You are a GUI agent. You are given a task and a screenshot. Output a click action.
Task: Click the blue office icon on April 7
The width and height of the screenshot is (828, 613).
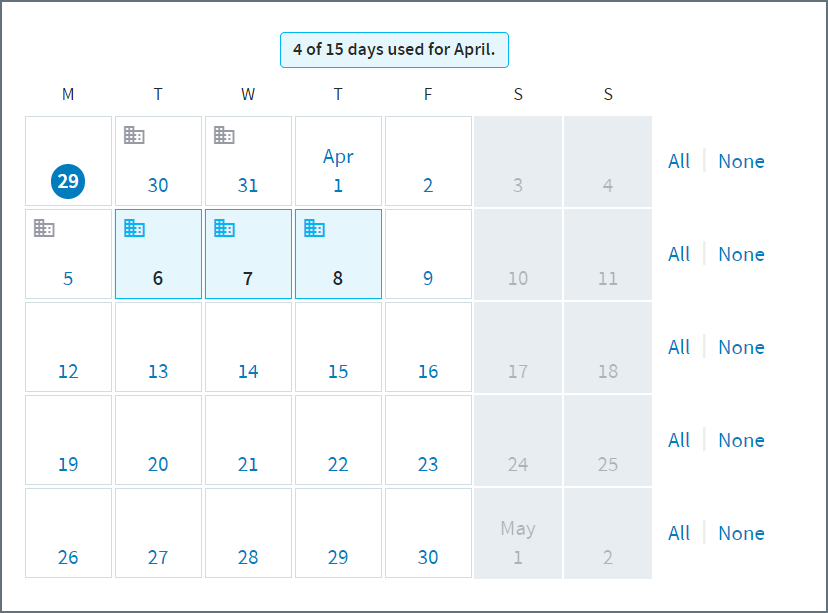[x=224, y=228]
